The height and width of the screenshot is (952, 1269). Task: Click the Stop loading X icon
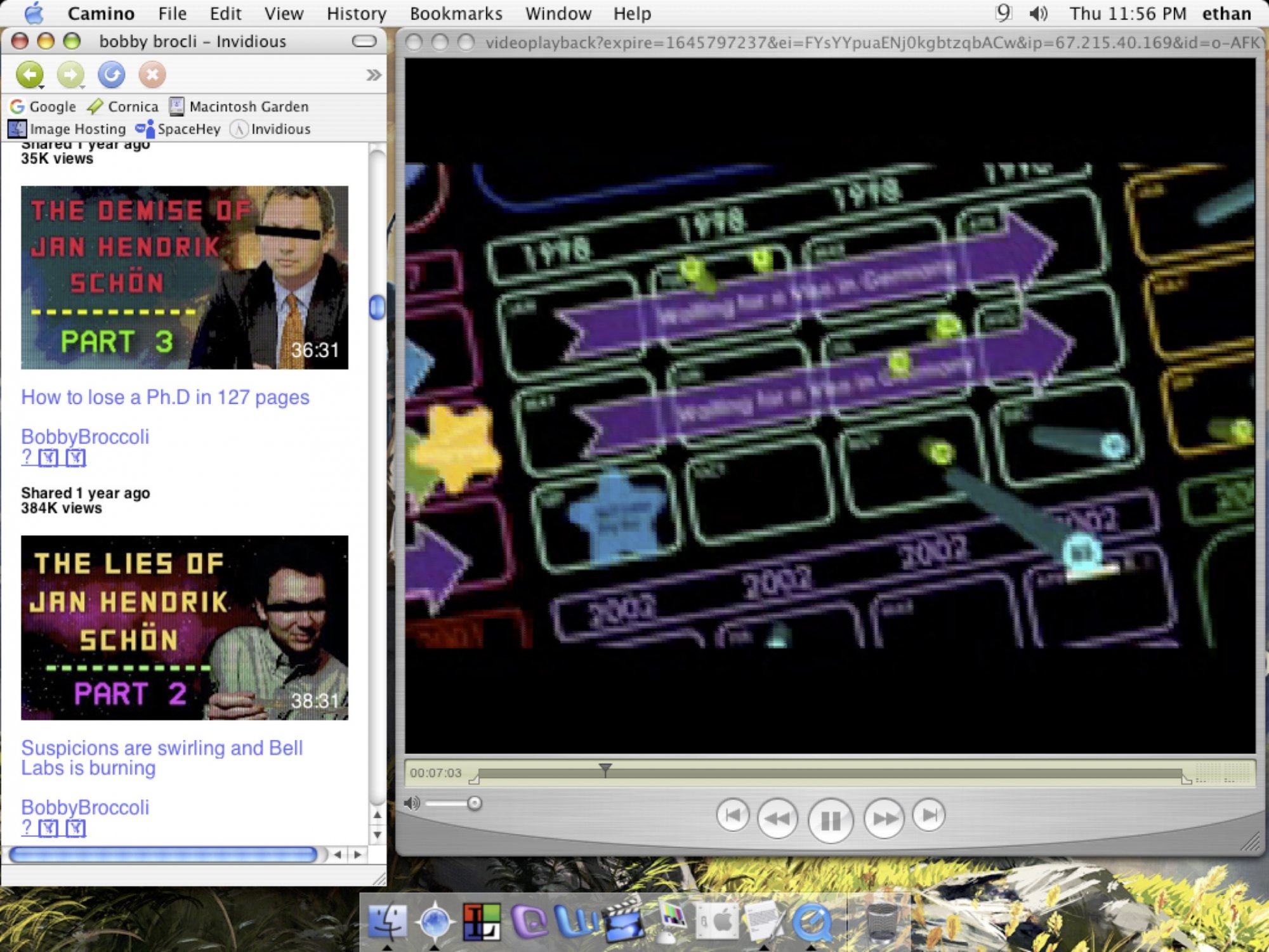click(152, 75)
